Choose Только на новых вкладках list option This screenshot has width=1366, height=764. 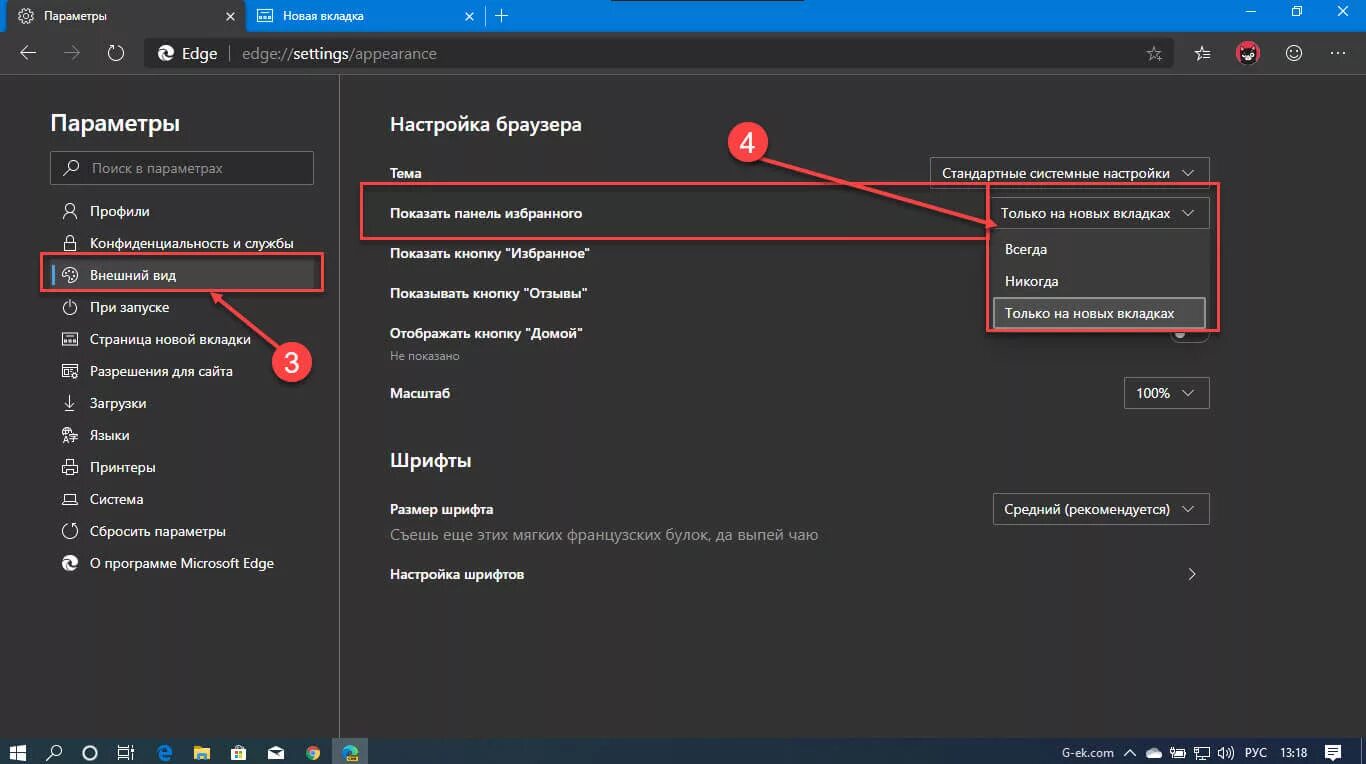pos(1098,313)
